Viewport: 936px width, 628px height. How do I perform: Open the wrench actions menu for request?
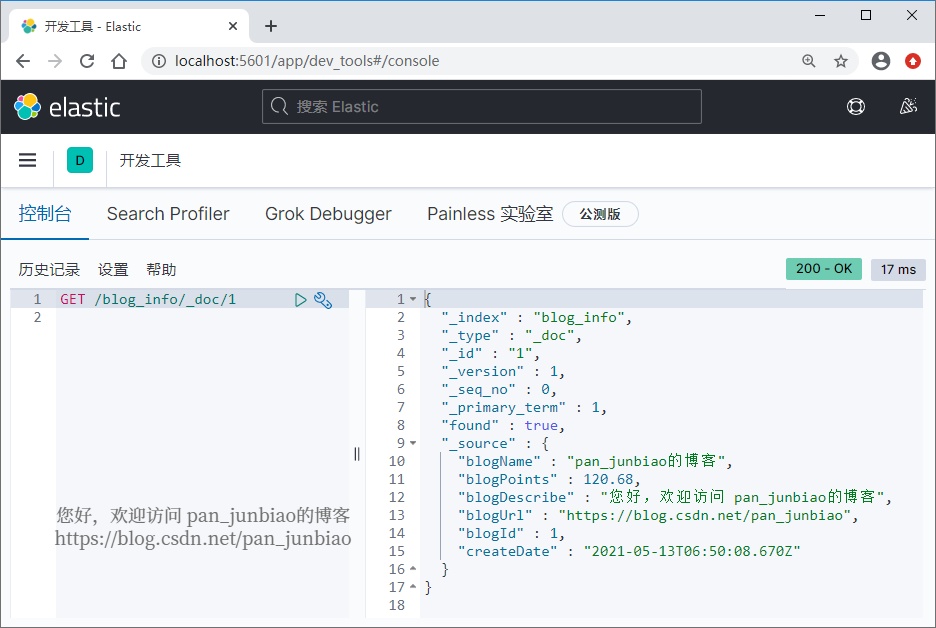(x=323, y=300)
